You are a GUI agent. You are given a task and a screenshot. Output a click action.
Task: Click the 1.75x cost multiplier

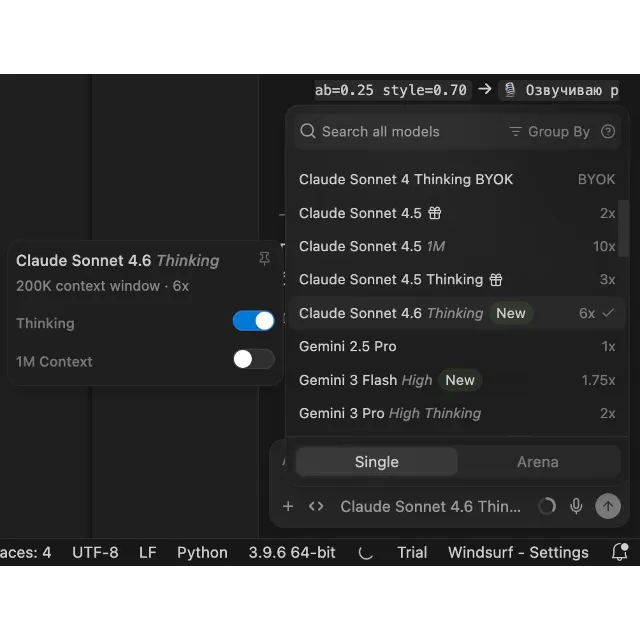(x=598, y=380)
